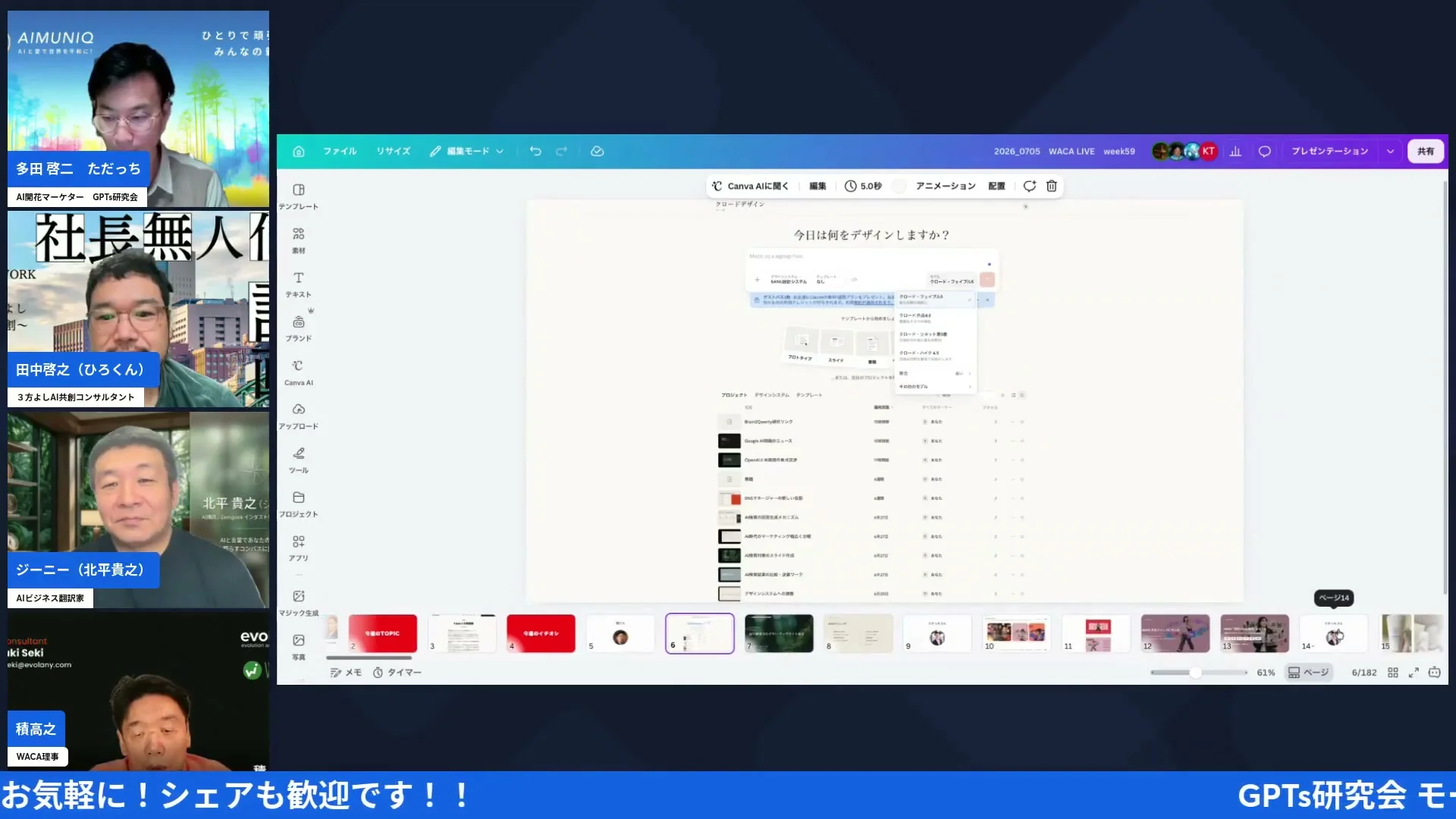This screenshot has width=1456, height=819.
Task: Select slide thumbnail 4
Action: point(541,633)
